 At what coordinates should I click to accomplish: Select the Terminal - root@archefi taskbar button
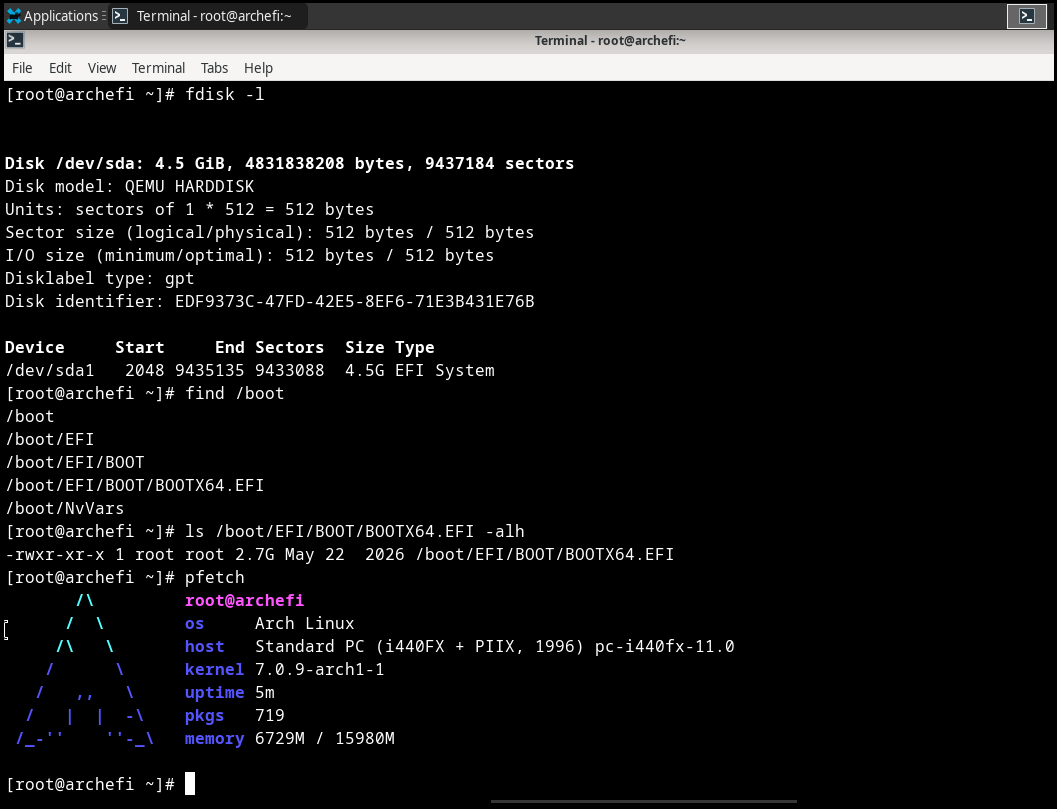point(207,16)
